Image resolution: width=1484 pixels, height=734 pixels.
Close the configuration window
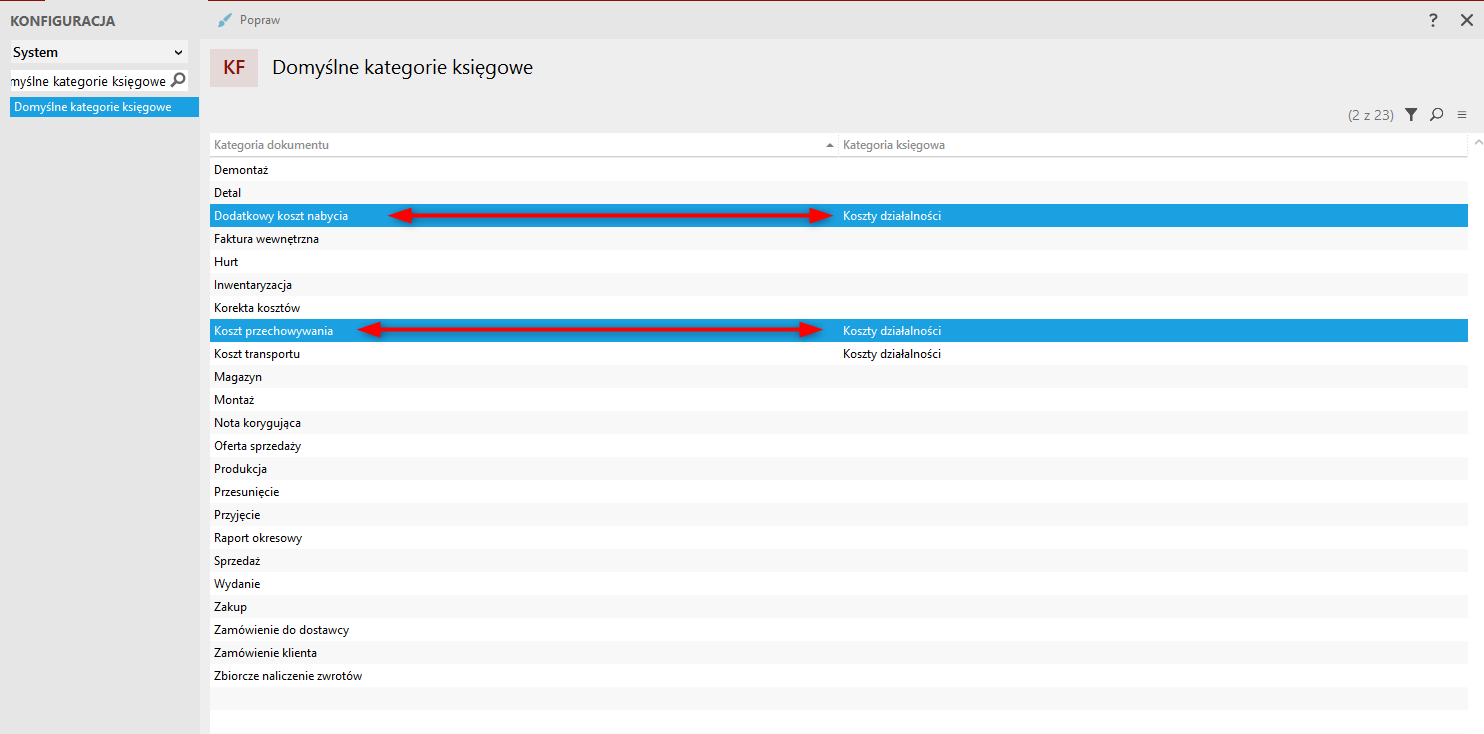tap(1466, 20)
